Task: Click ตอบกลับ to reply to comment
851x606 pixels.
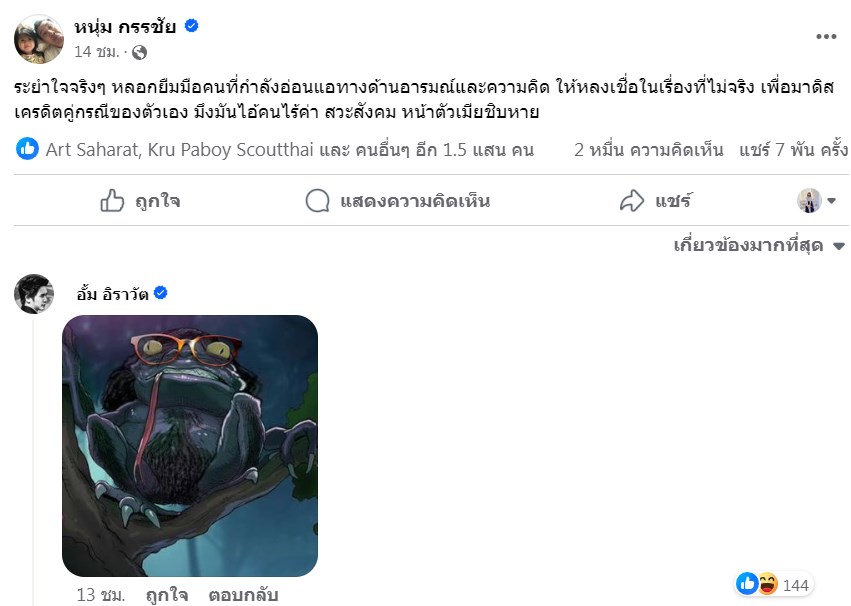Action: coord(243,595)
